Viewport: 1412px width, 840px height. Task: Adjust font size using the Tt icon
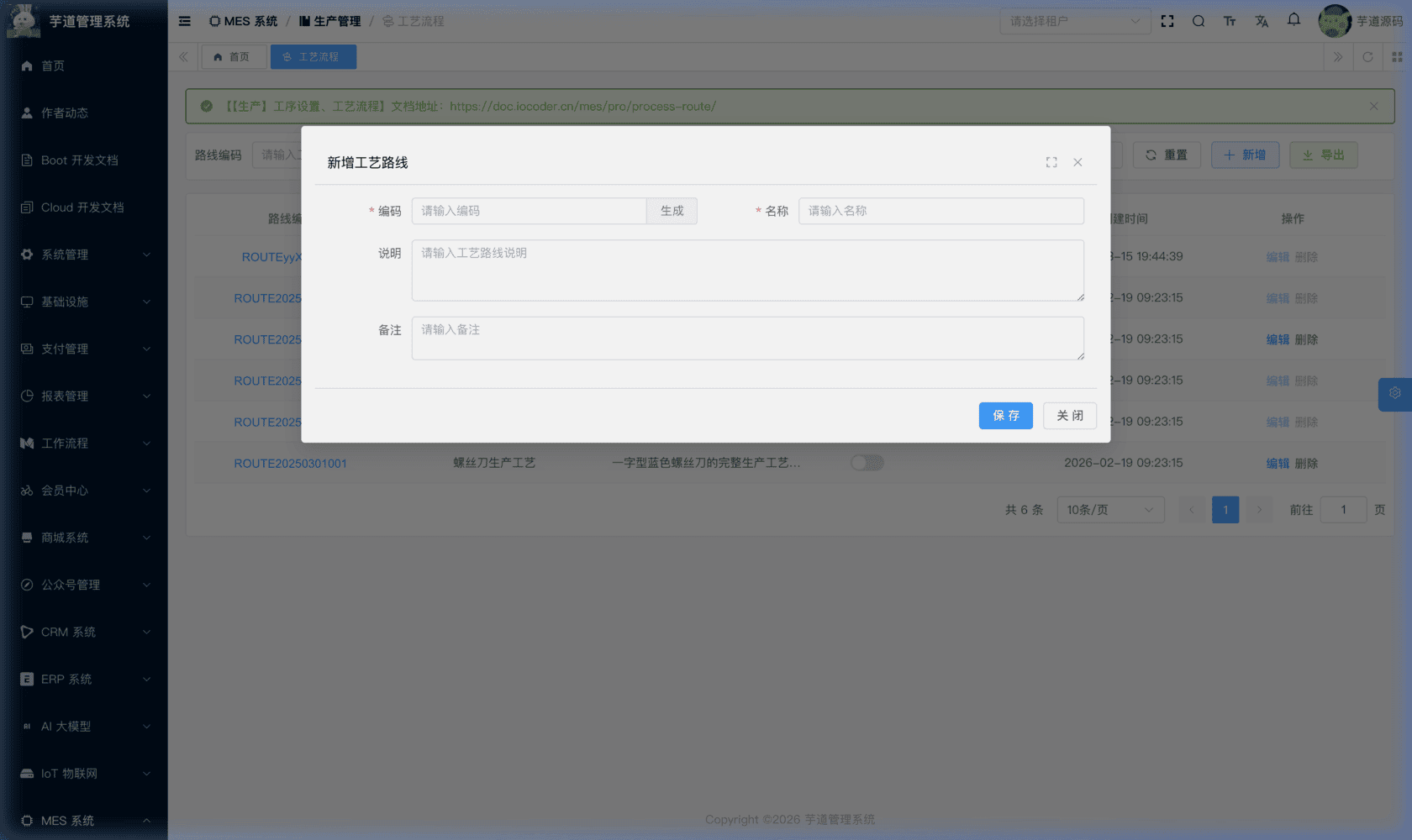coord(1230,21)
